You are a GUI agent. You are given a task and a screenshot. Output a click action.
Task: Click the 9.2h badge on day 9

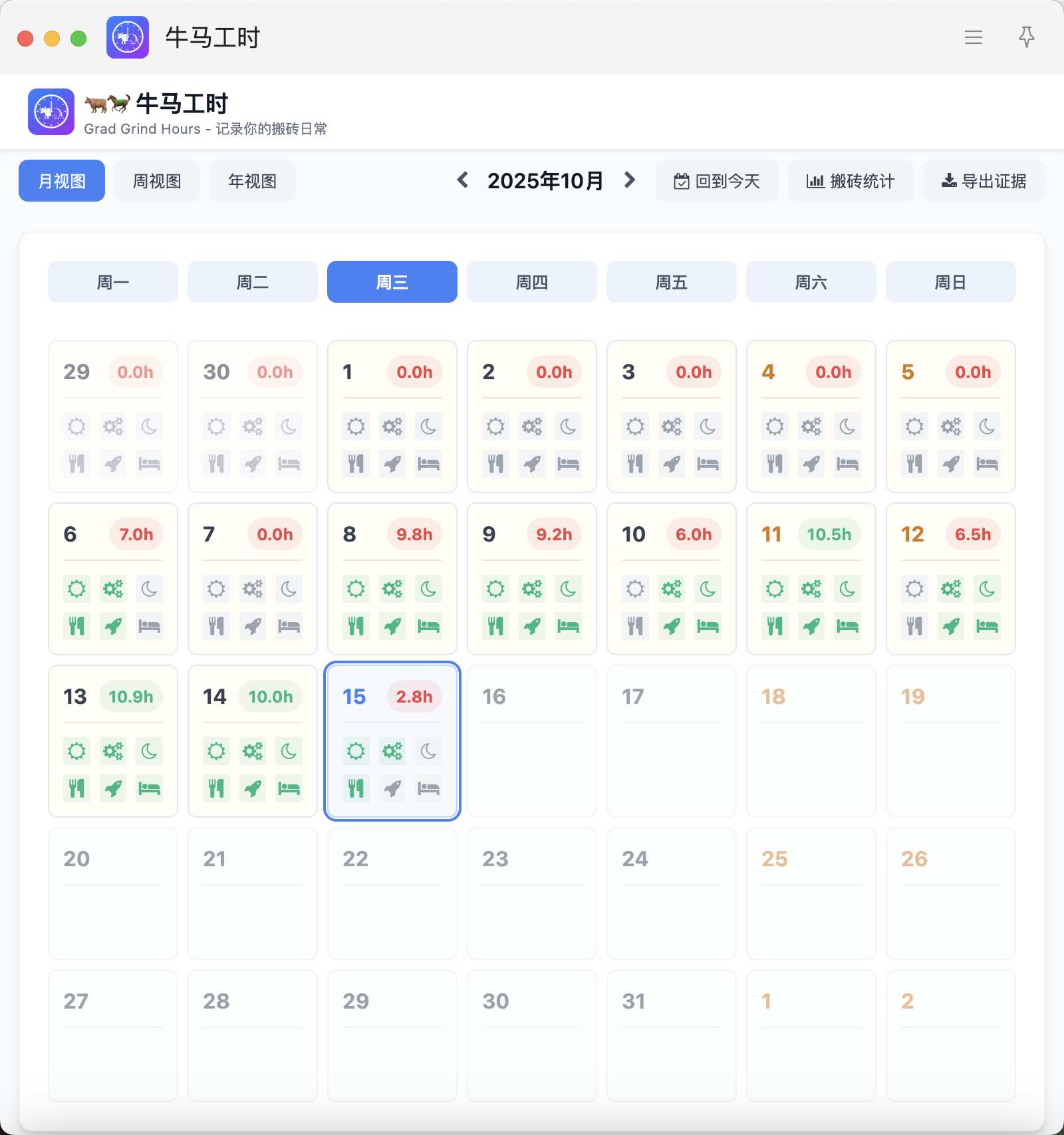554,534
